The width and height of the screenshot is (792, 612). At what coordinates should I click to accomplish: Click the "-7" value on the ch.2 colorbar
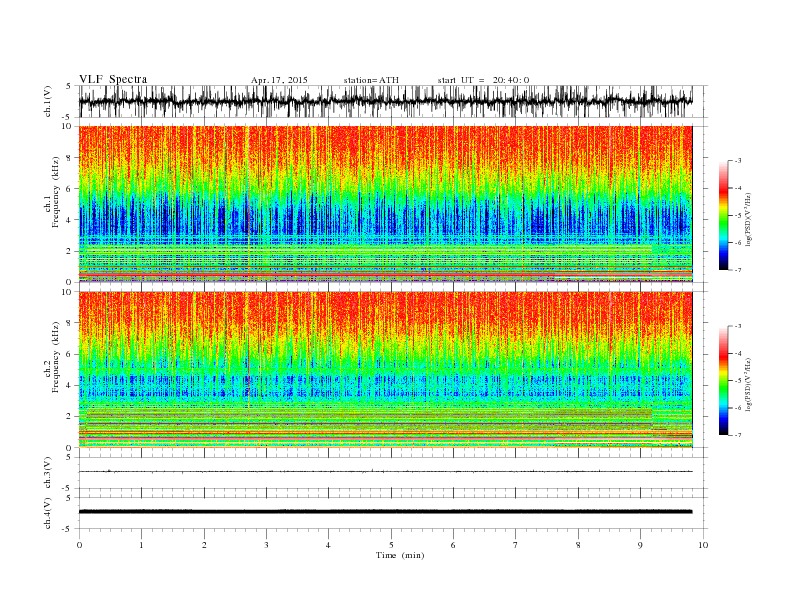click(x=738, y=435)
